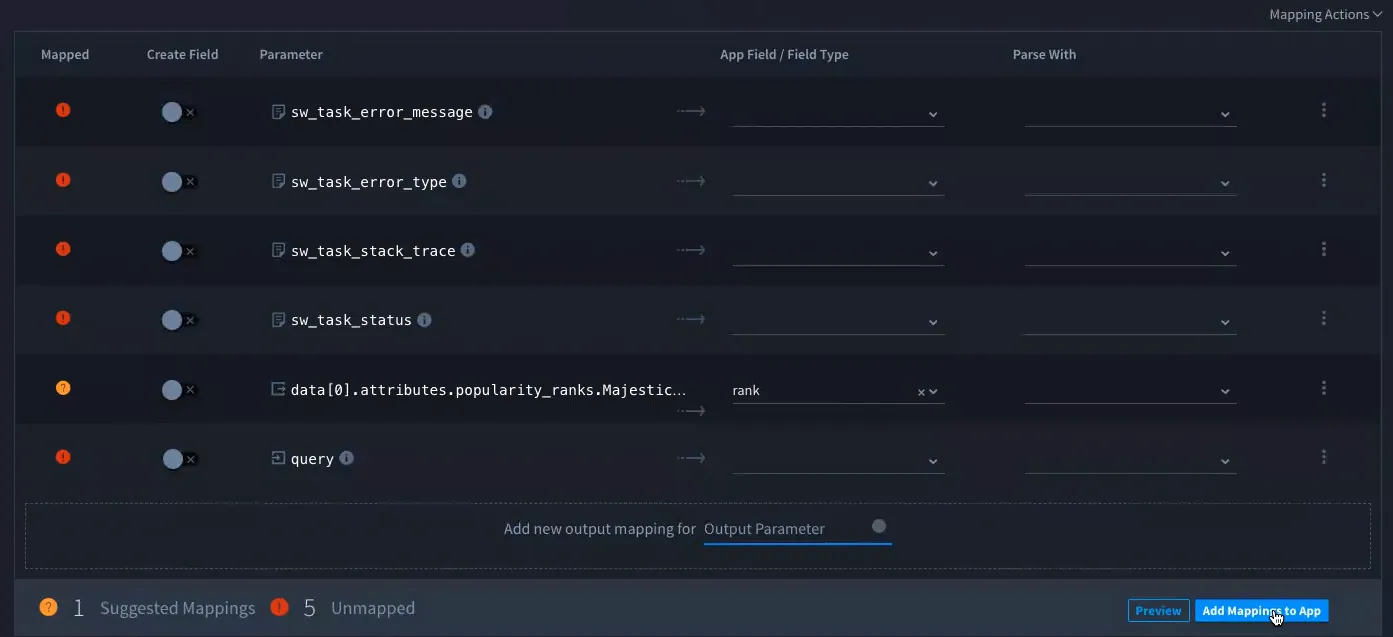Image resolution: width=1393 pixels, height=637 pixels.
Task: Toggle Create Field for query row
Action: pyautogui.click(x=178, y=459)
